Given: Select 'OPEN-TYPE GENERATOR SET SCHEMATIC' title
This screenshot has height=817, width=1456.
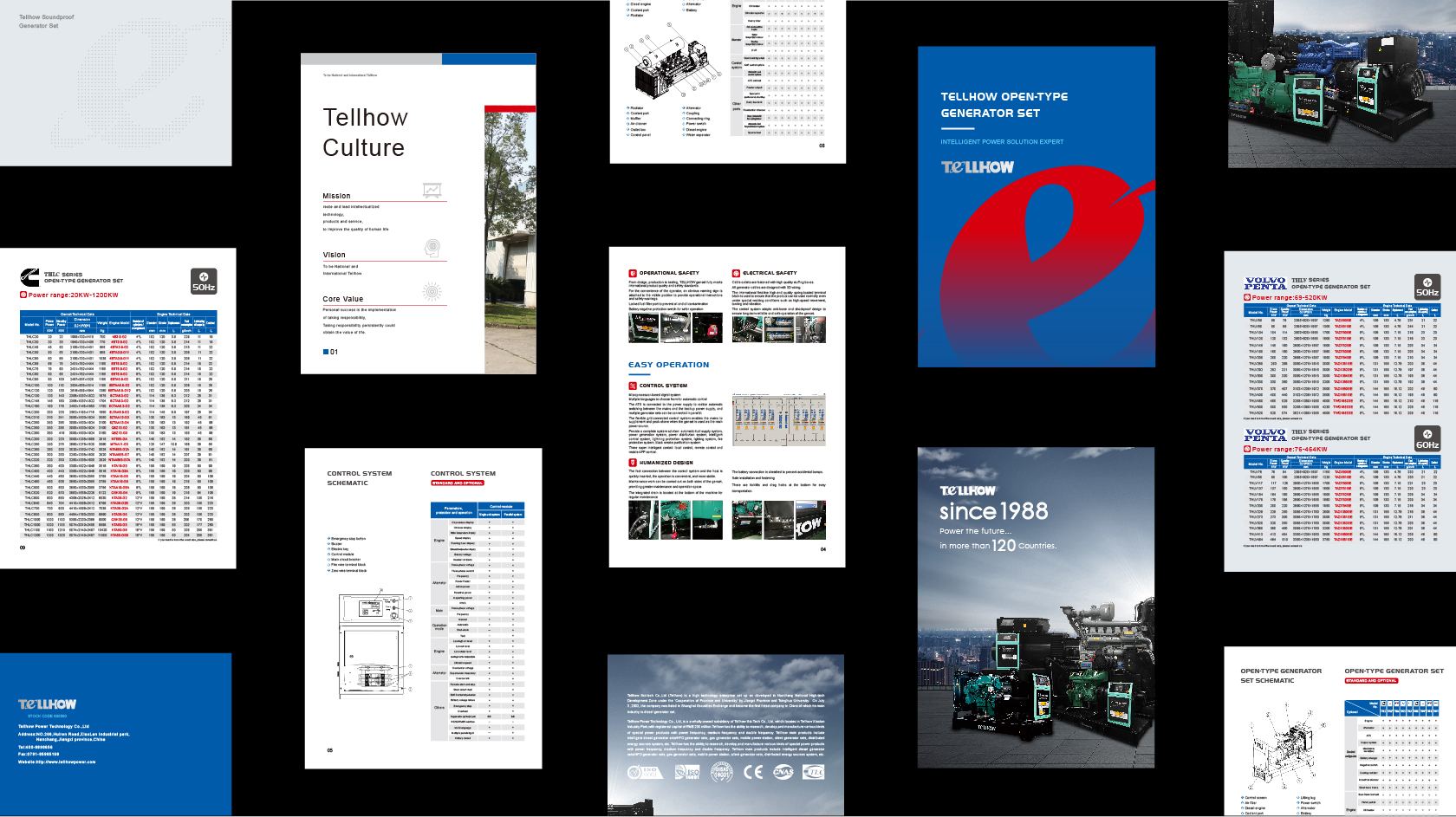Looking at the screenshot, I should 1281,676.
